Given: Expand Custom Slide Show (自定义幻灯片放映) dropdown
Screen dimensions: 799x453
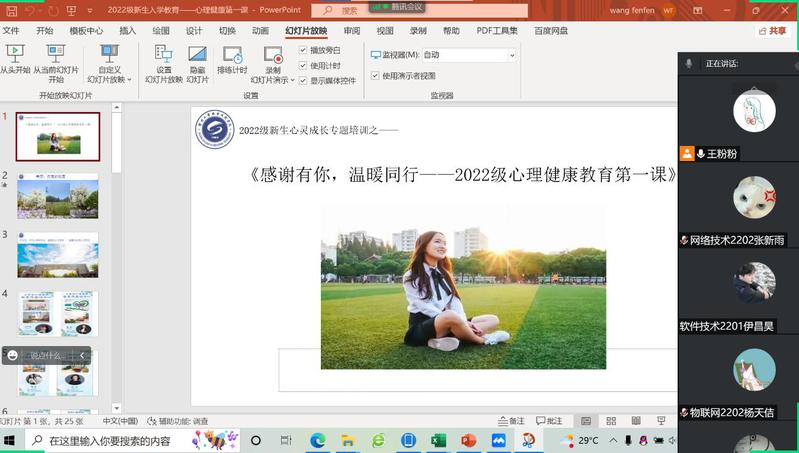Looking at the screenshot, I should click(x=110, y=79).
